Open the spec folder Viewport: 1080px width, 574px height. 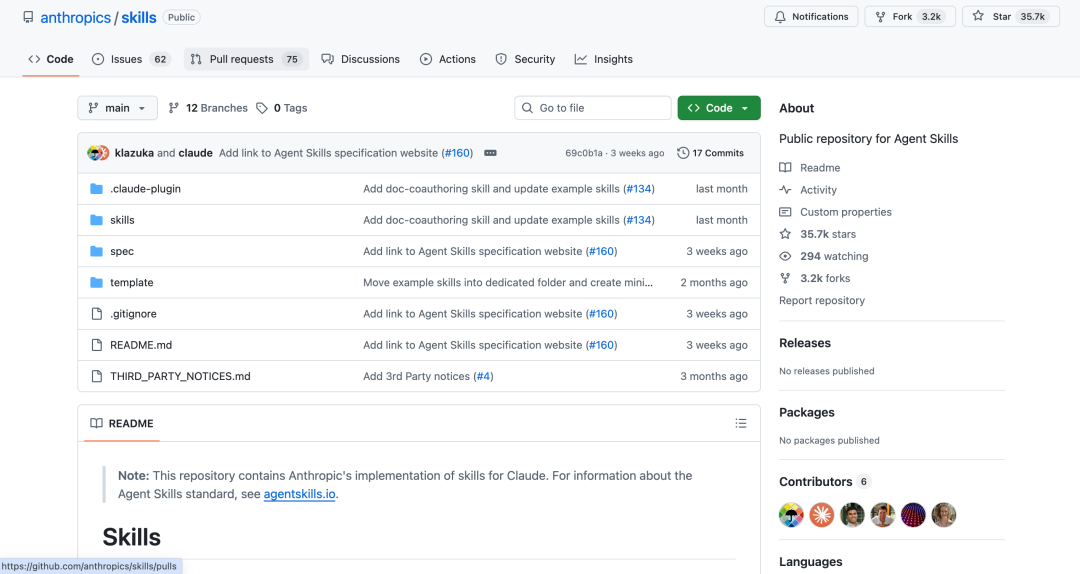pyautogui.click(x=122, y=251)
